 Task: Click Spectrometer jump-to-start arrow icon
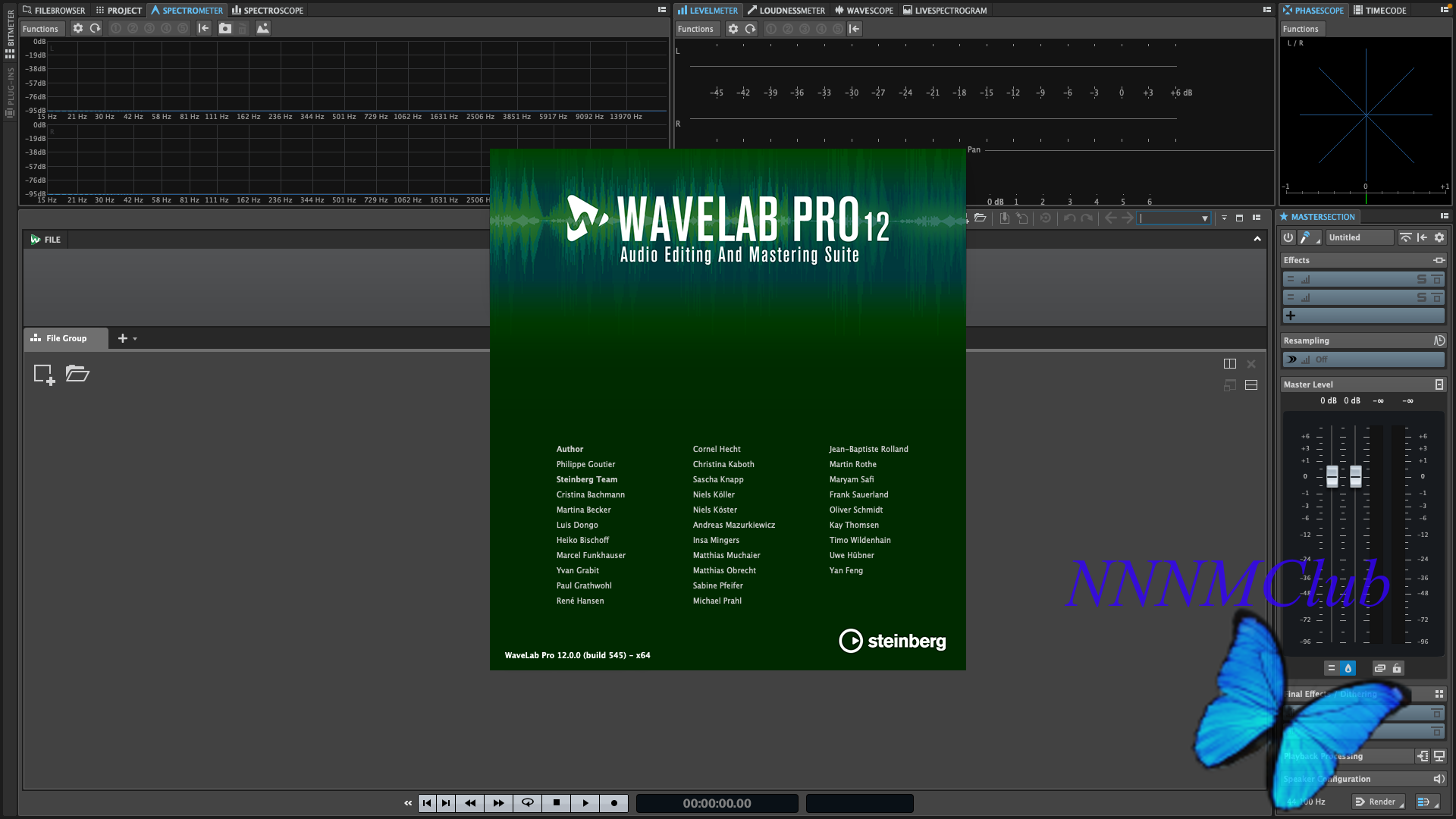coord(203,28)
